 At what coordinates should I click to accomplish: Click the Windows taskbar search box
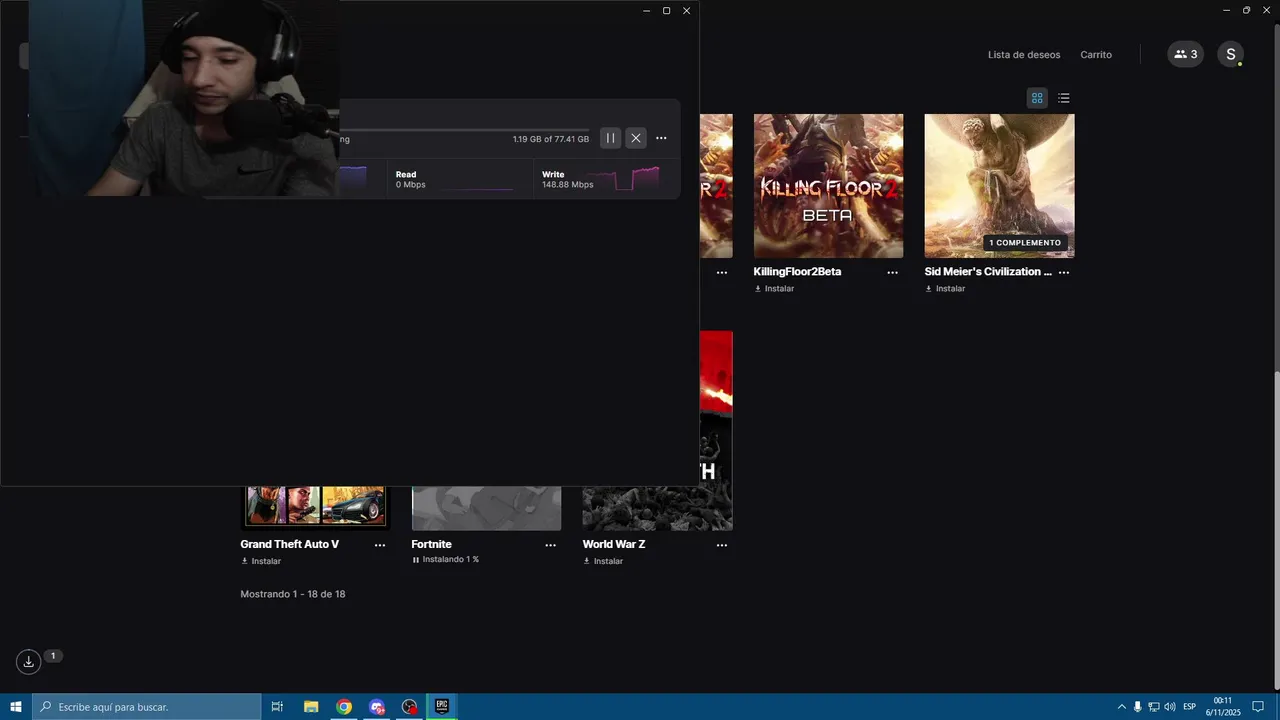click(147, 707)
